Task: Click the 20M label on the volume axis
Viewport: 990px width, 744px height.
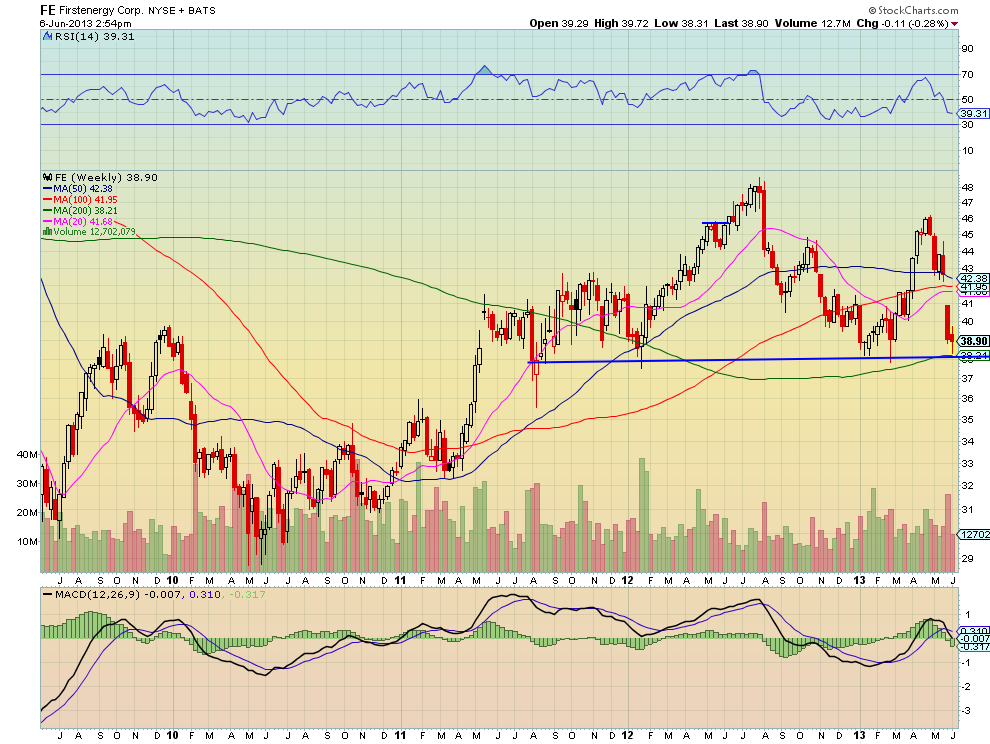Action: pyautogui.click(x=27, y=512)
